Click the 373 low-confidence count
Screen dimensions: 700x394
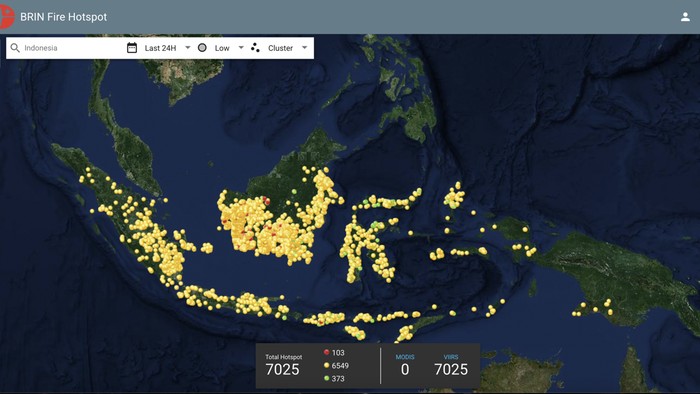[x=338, y=379]
